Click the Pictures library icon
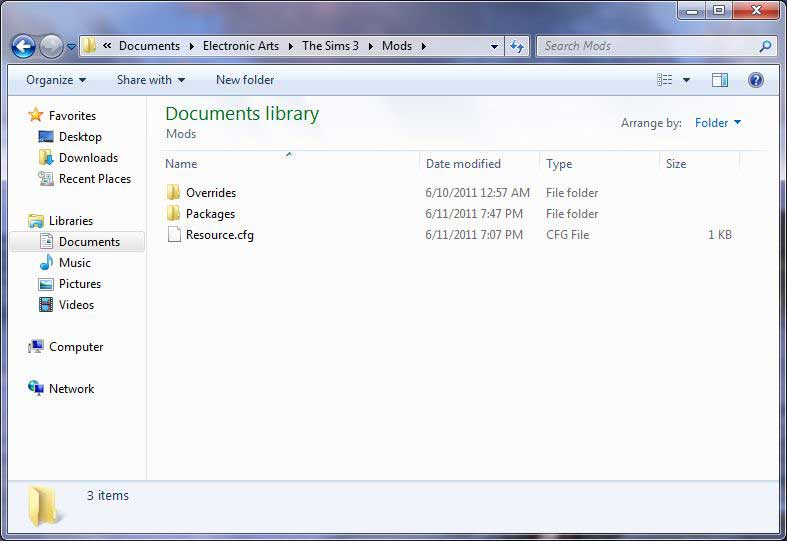 tap(46, 284)
